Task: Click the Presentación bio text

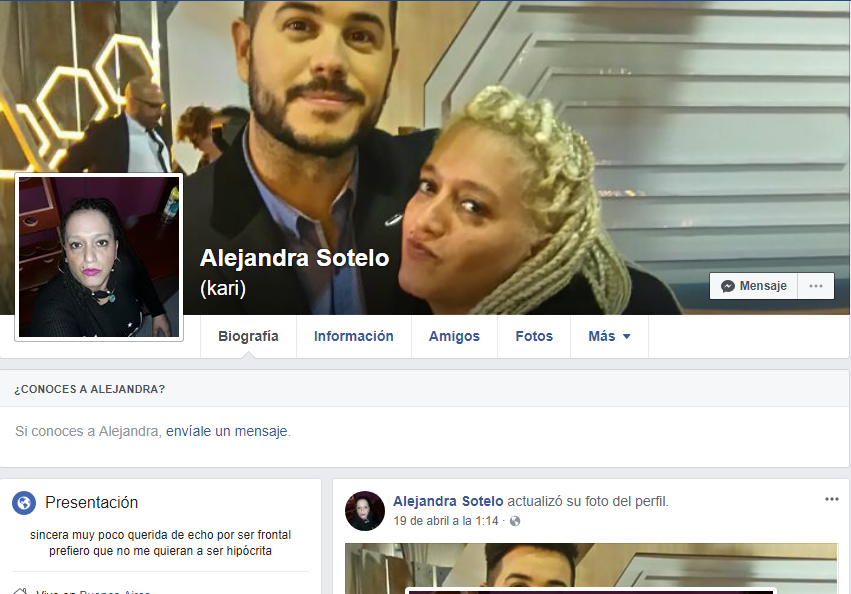Action: pos(160,543)
